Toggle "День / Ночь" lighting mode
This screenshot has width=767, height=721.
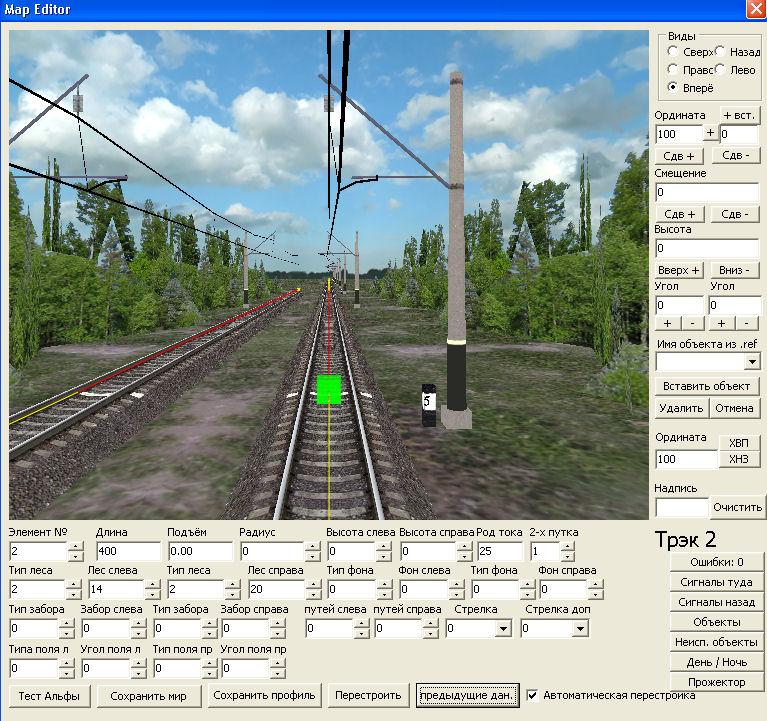716,662
